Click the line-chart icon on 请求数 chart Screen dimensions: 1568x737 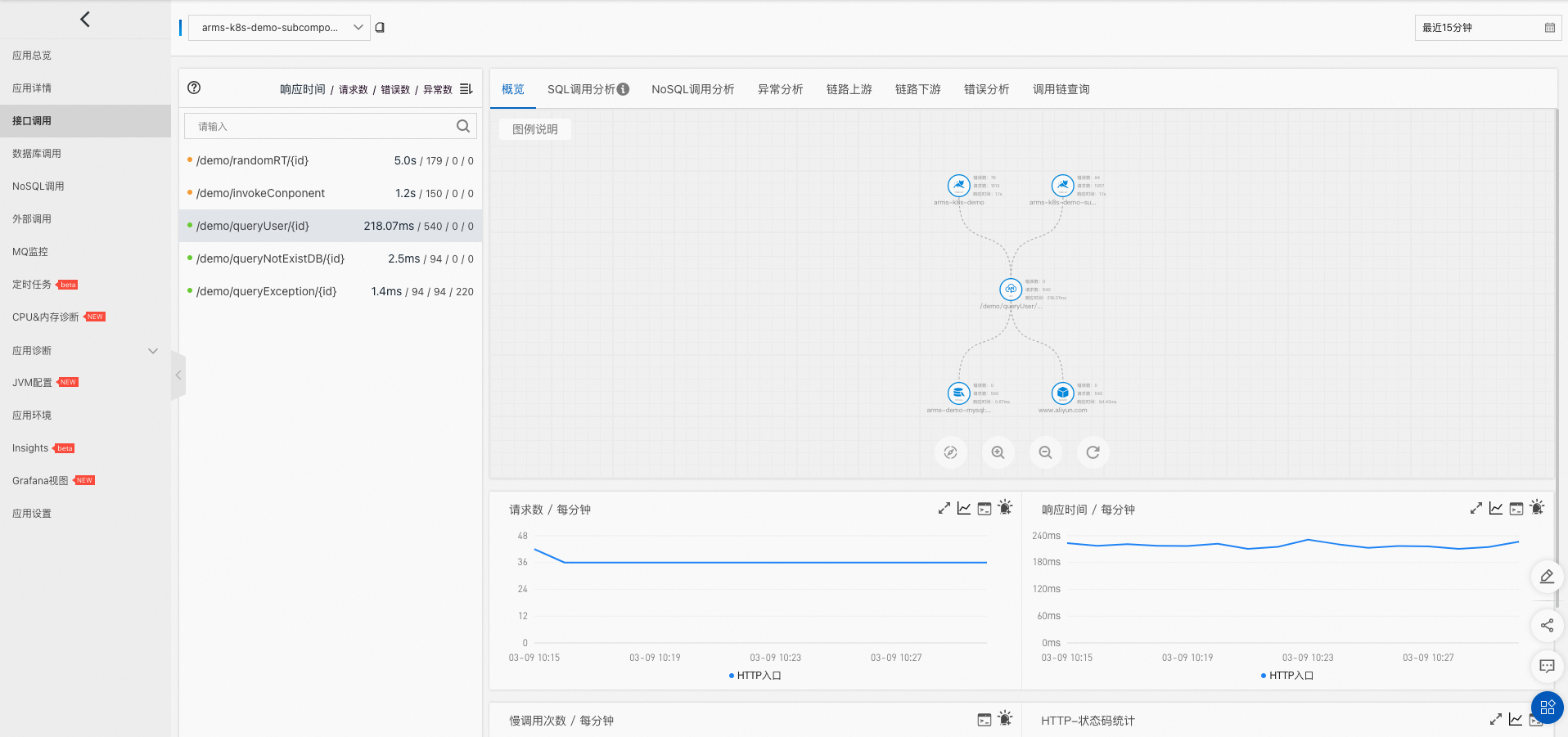[x=964, y=509]
